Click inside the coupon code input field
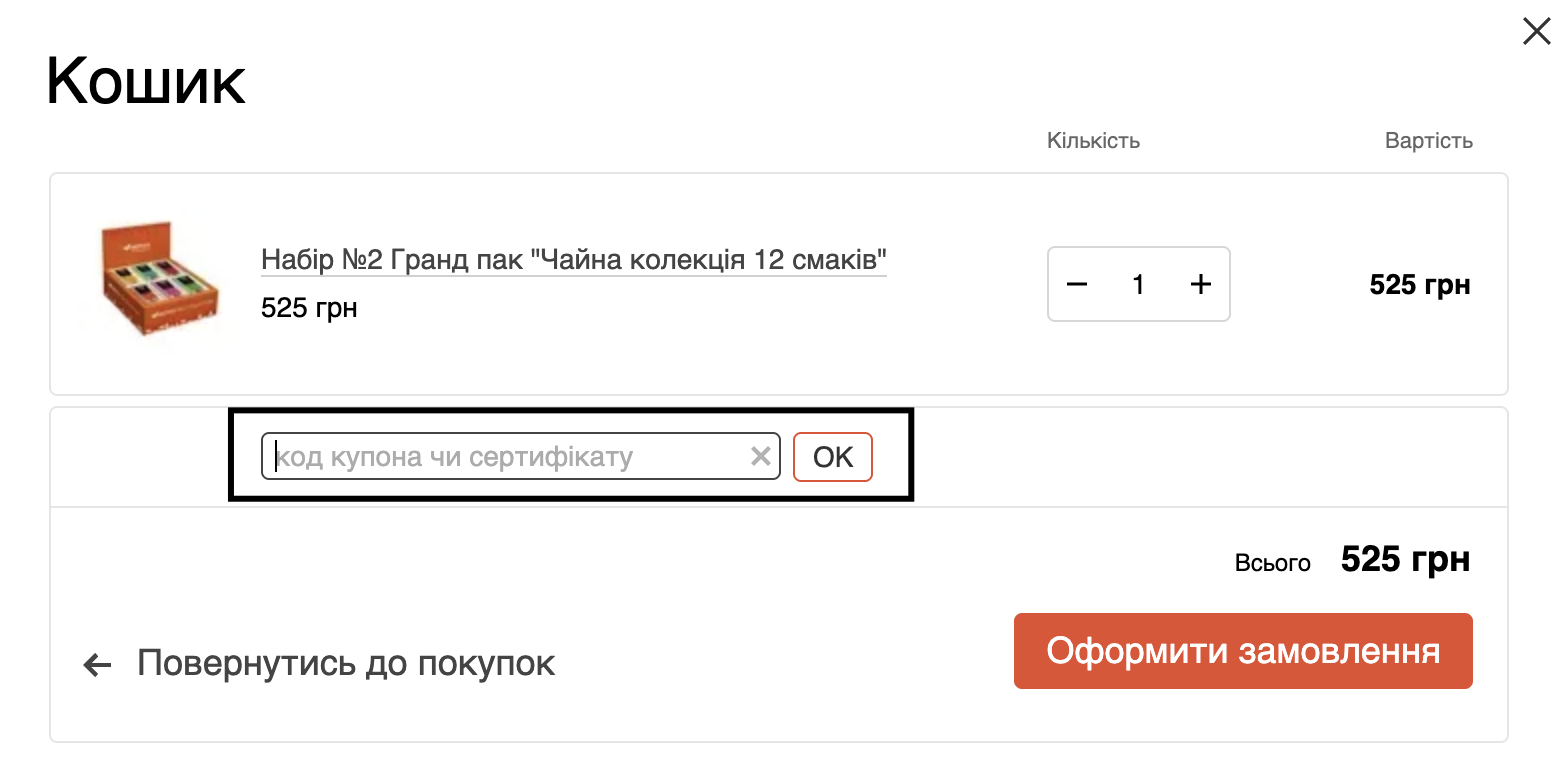Viewport: 1560px width, 772px height. (500, 456)
